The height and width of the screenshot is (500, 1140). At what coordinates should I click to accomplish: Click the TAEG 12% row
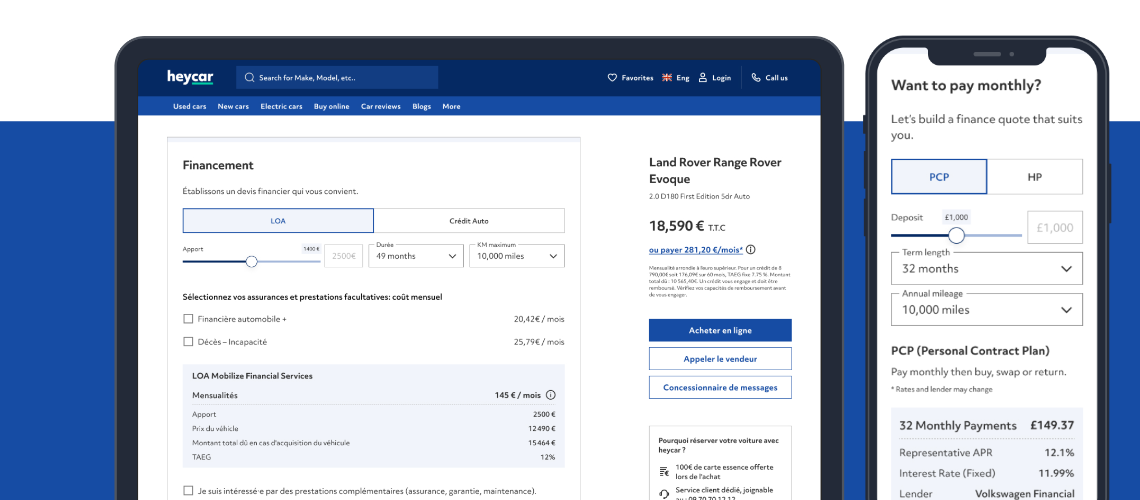pos(374,457)
